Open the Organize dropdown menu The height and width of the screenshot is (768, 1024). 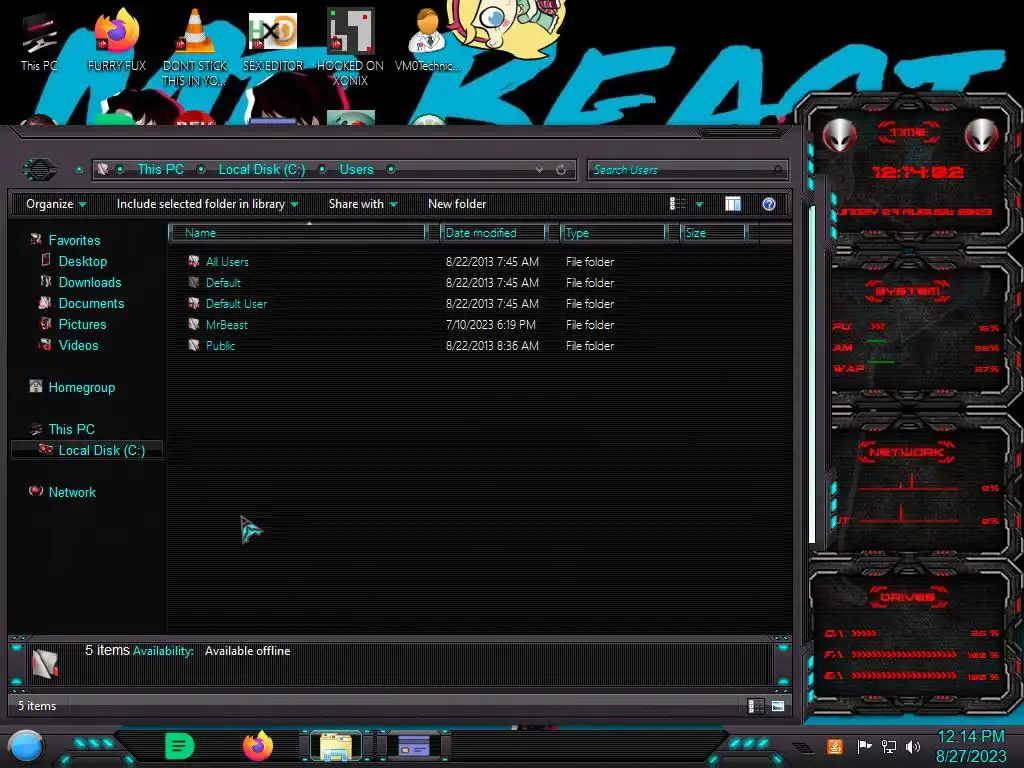(56, 204)
